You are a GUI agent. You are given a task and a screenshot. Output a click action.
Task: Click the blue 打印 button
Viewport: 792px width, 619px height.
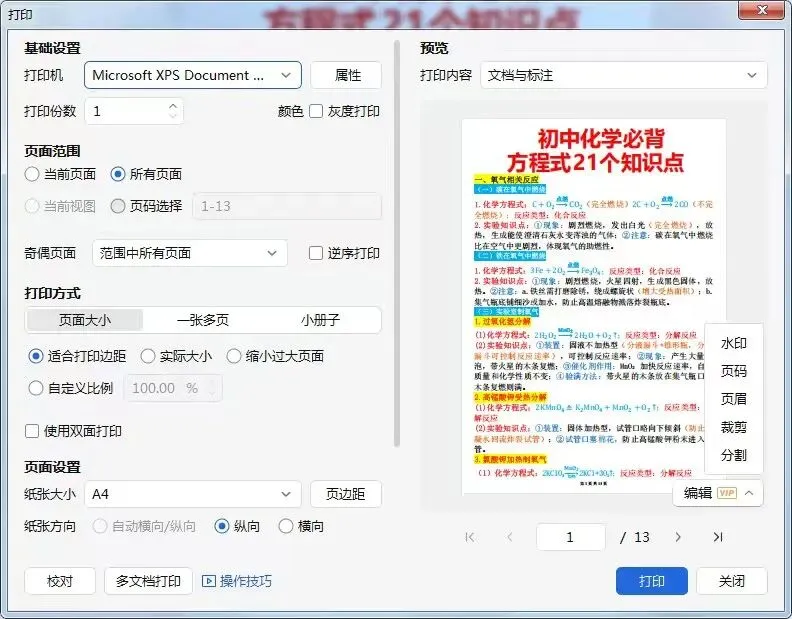(652, 581)
